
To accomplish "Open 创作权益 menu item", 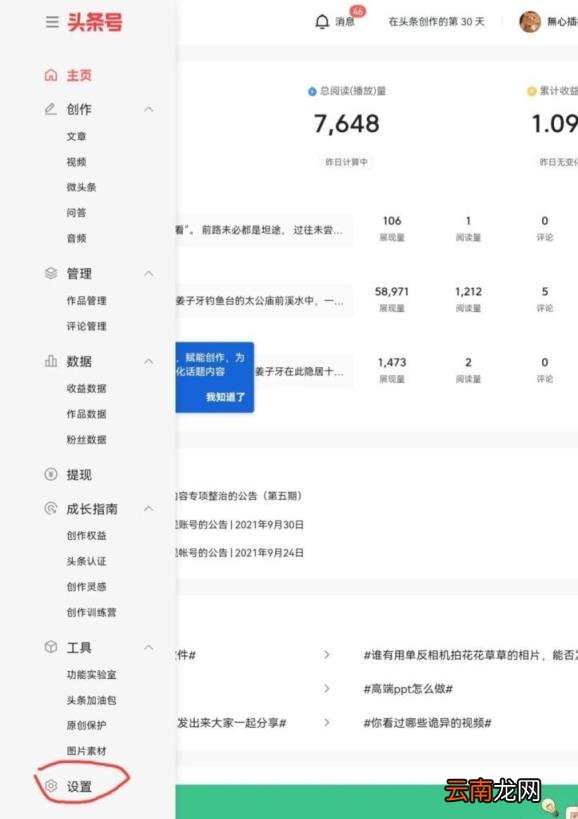I will pos(86,536).
